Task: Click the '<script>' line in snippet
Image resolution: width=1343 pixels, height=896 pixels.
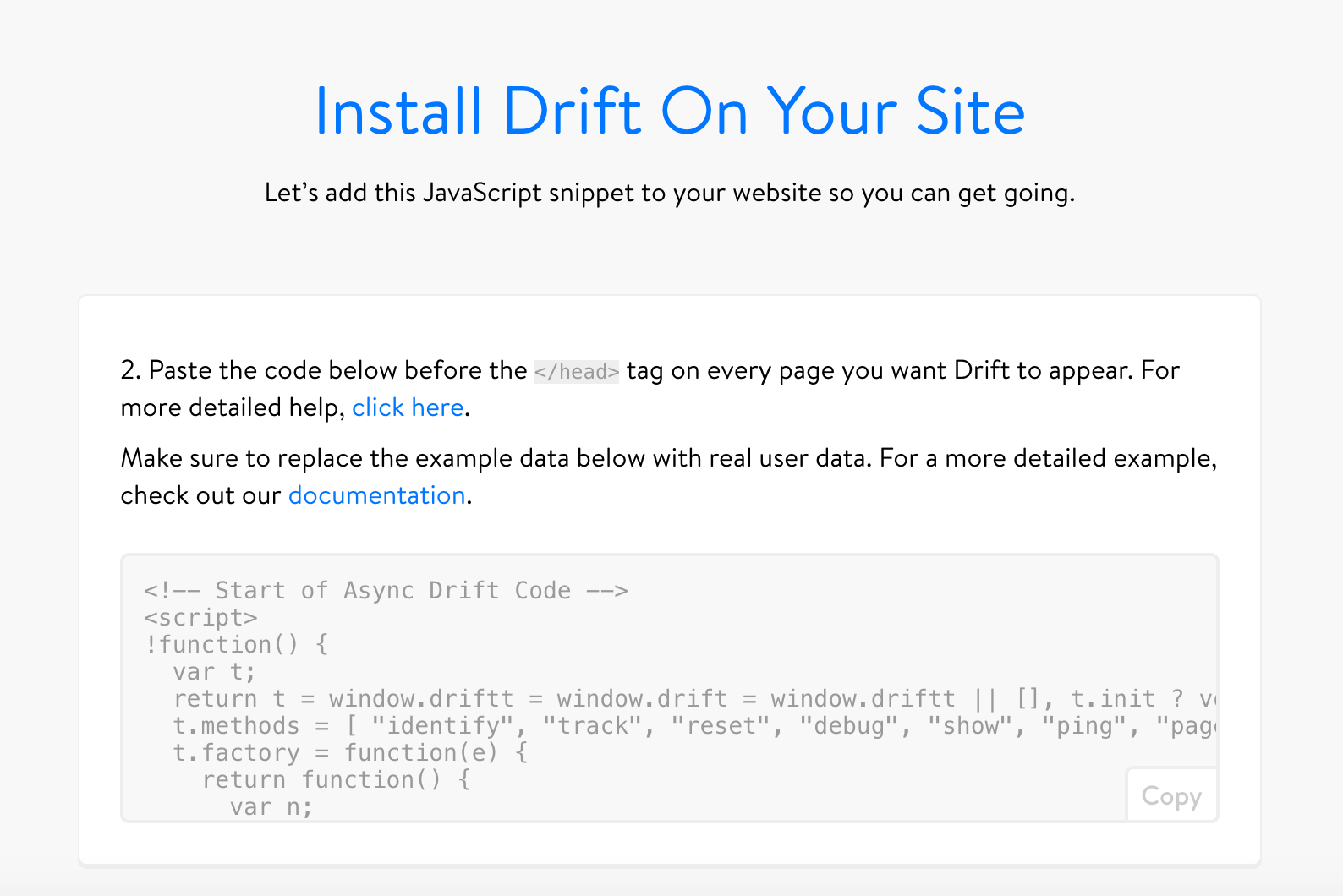Action: pos(200,618)
